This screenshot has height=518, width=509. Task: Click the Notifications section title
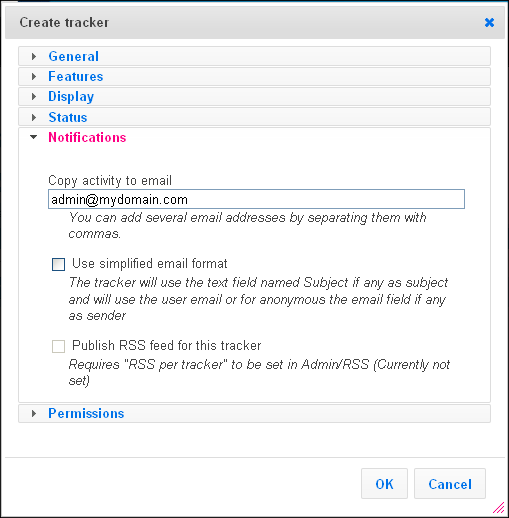point(87,137)
